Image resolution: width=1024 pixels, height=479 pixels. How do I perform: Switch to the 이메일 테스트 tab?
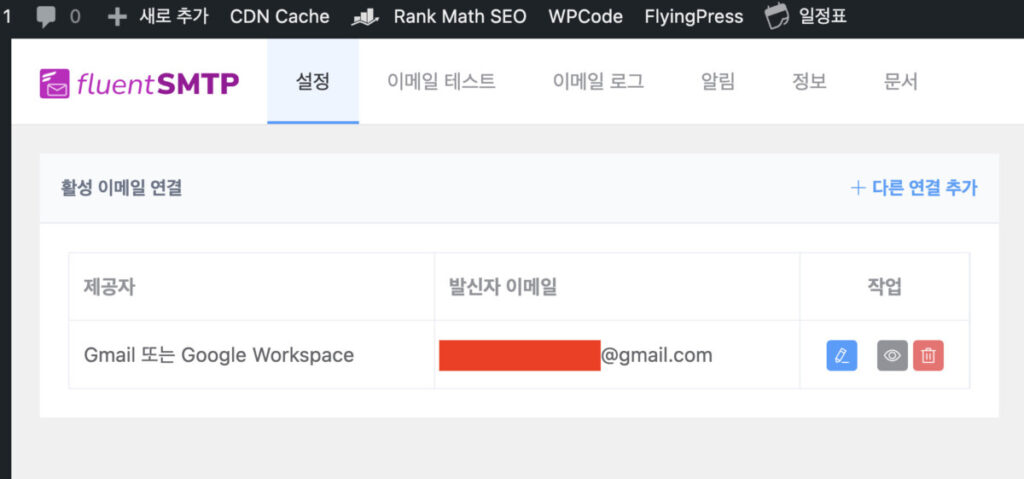[x=441, y=82]
